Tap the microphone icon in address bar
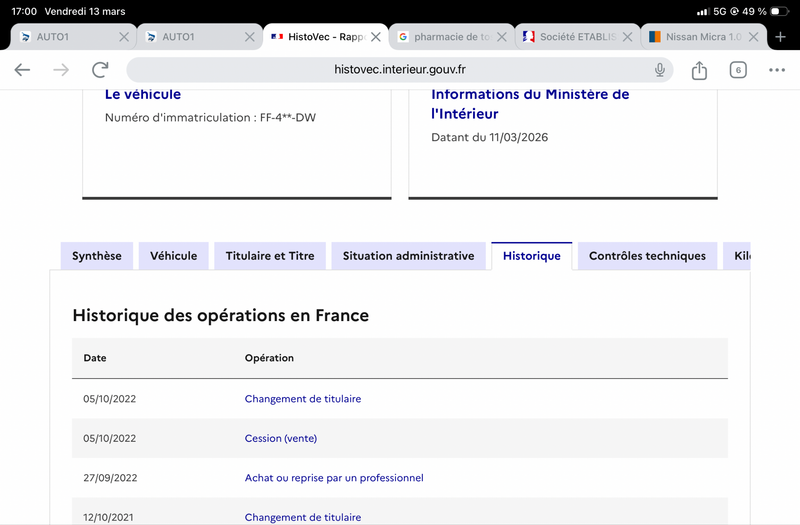 [660, 70]
